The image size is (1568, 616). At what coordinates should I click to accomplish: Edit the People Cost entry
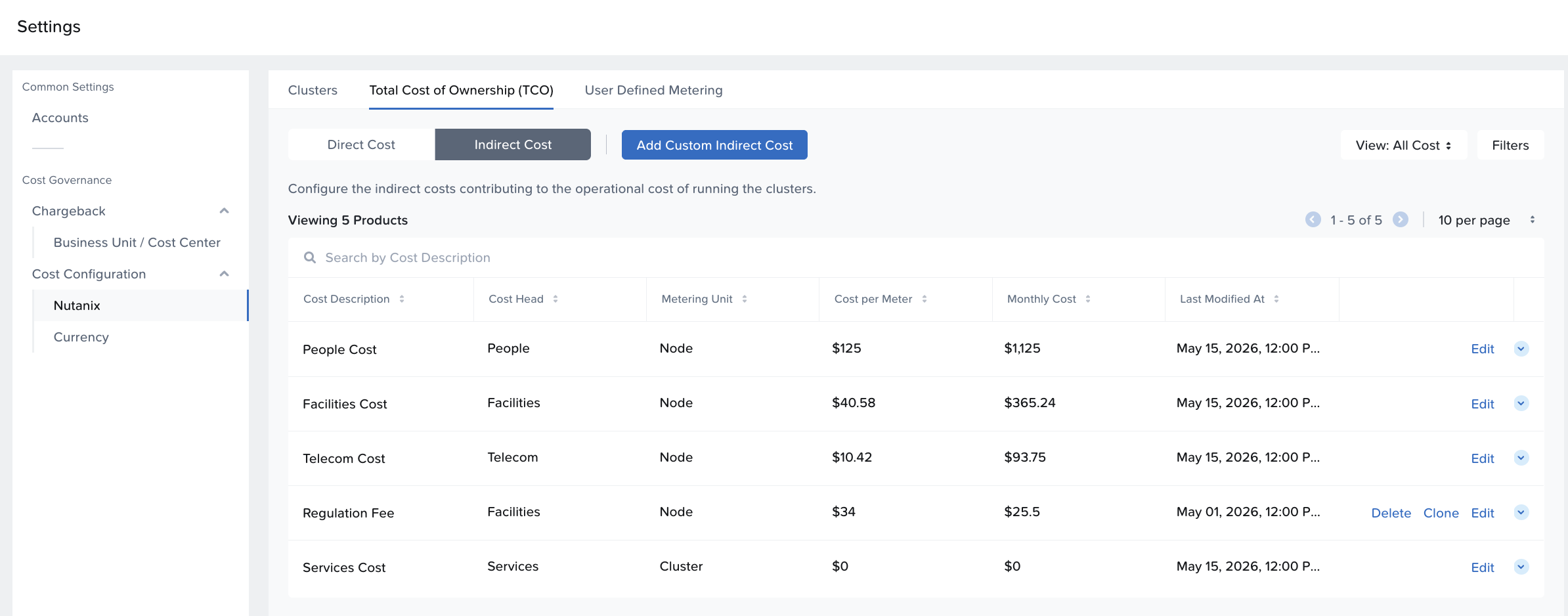pyautogui.click(x=1483, y=349)
